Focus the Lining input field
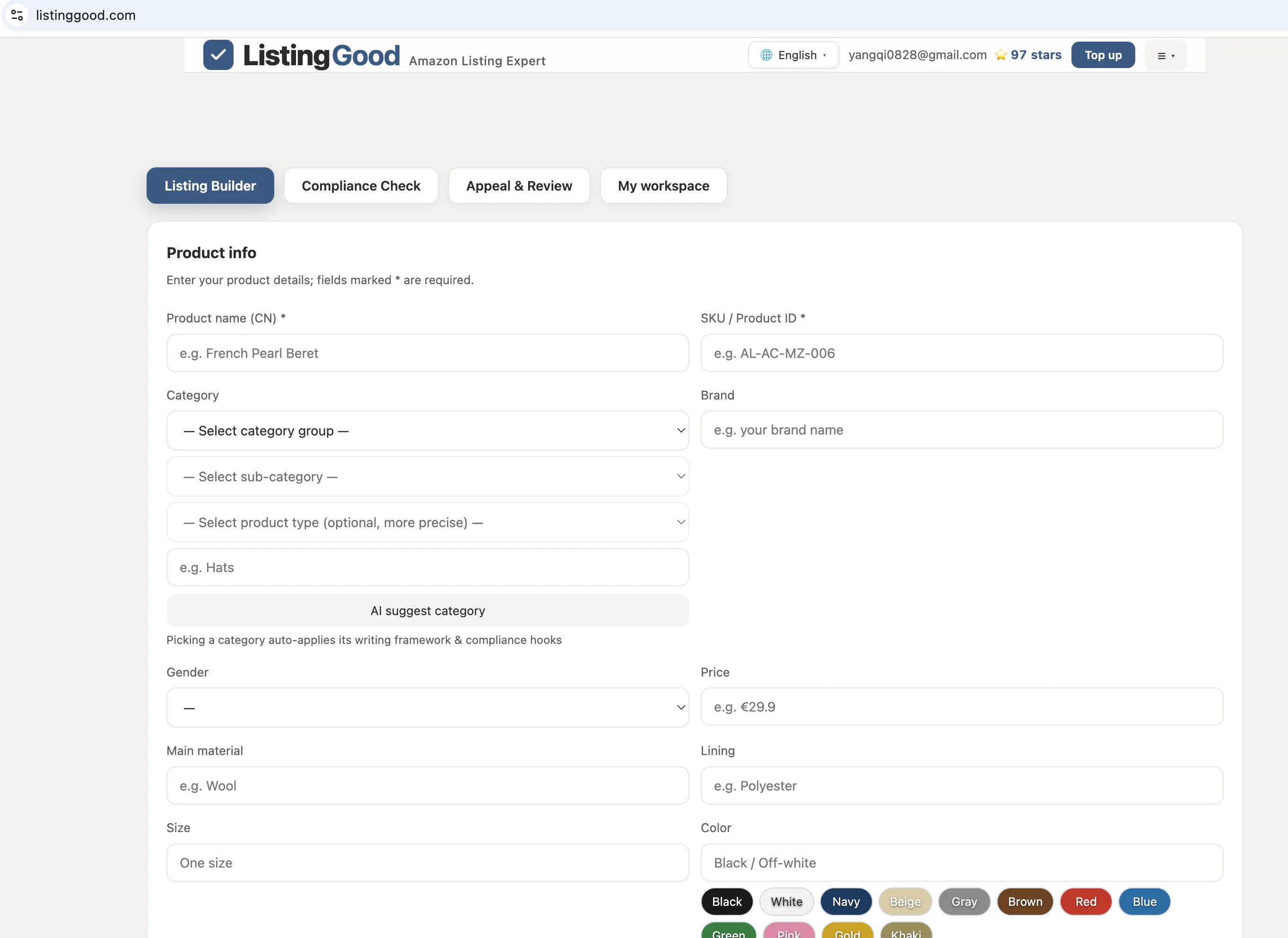 coord(961,786)
